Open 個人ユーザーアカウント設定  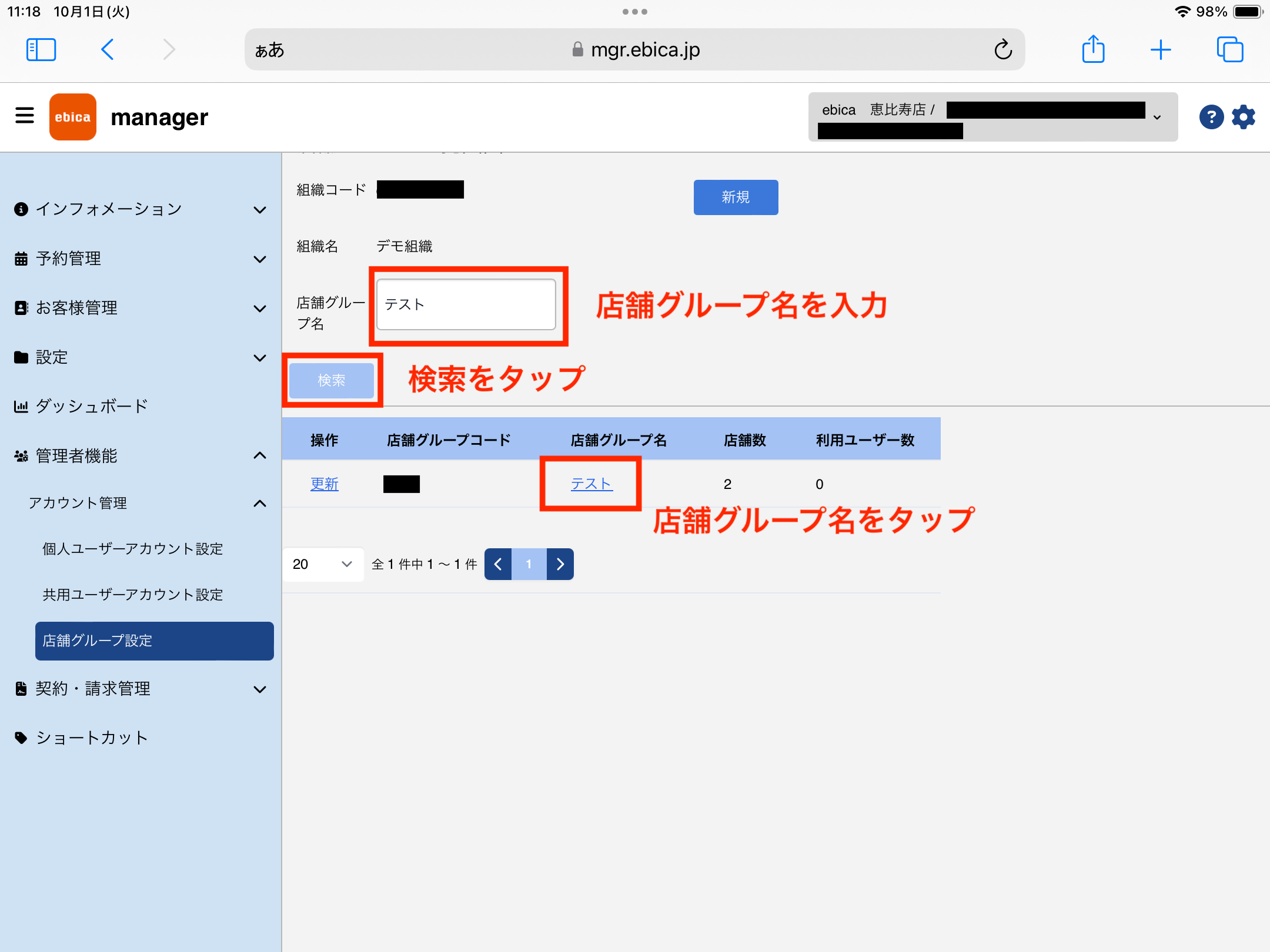pyautogui.click(x=133, y=549)
